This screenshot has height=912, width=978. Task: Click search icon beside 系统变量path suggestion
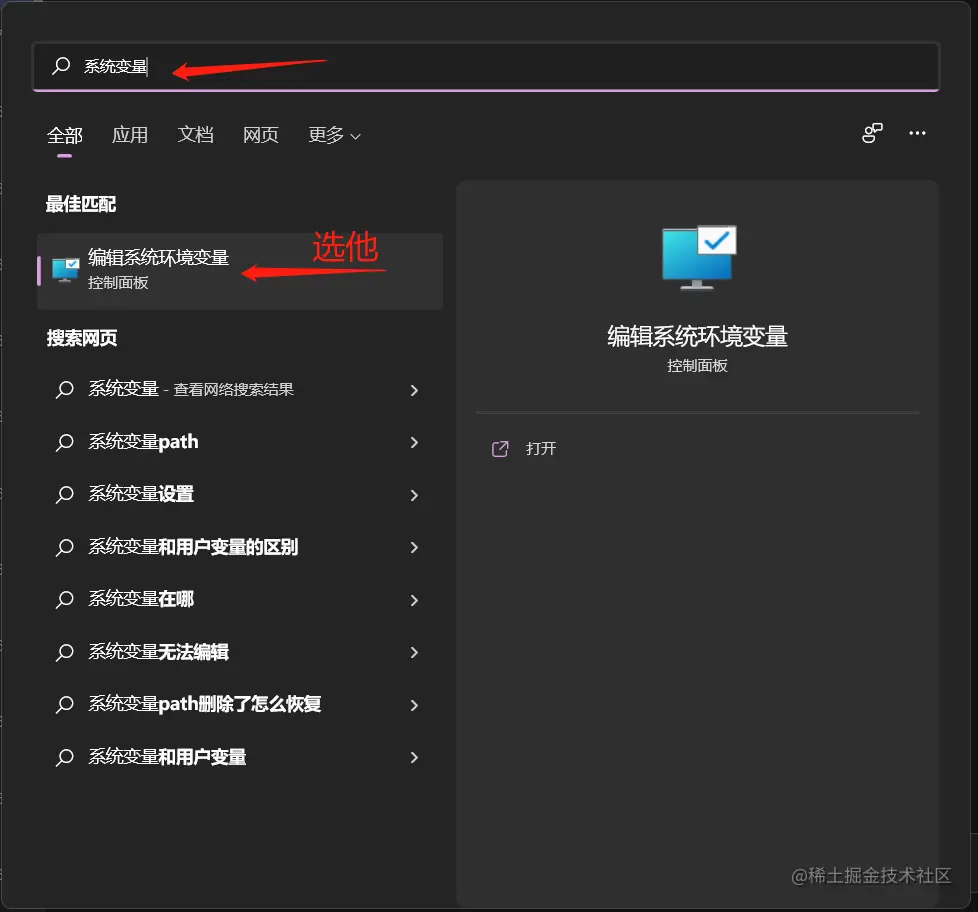pyautogui.click(x=65, y=442)
